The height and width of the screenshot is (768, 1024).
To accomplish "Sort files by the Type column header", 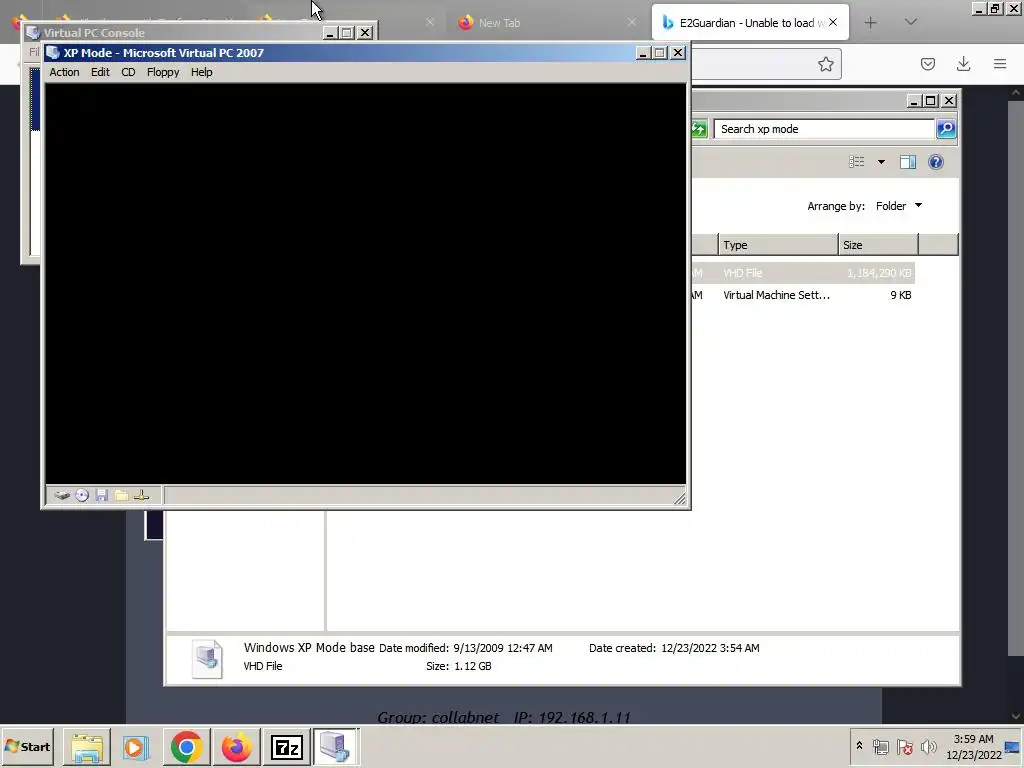I will tap(778, 245).
